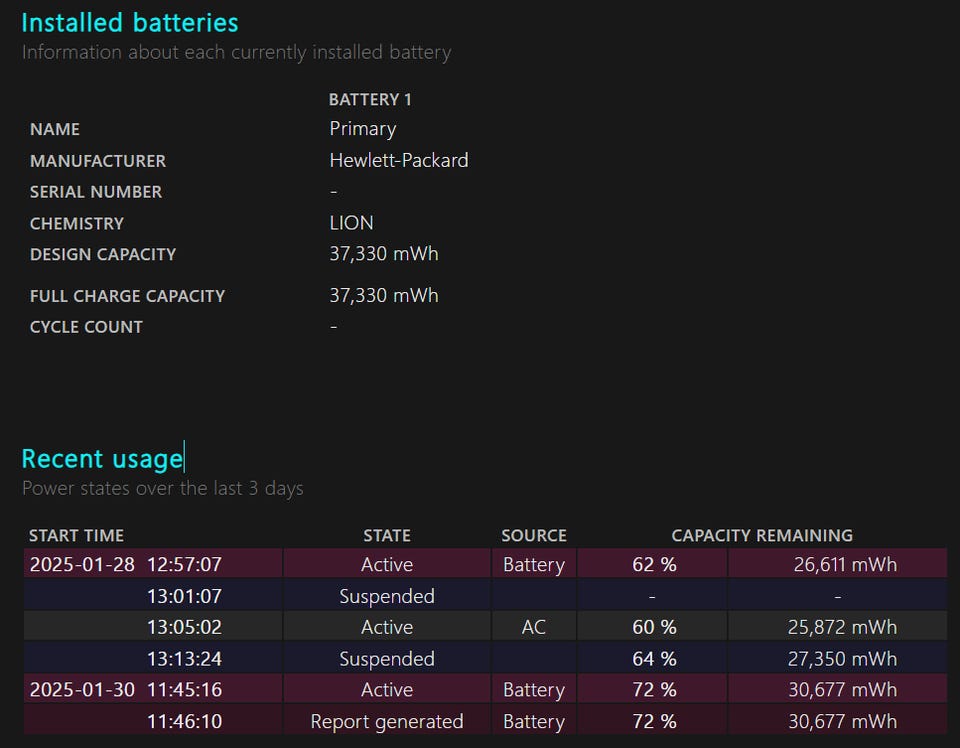Select the CYCLE COUNT label
This screenshot has width=960, height=748.
tap(86, 327)
